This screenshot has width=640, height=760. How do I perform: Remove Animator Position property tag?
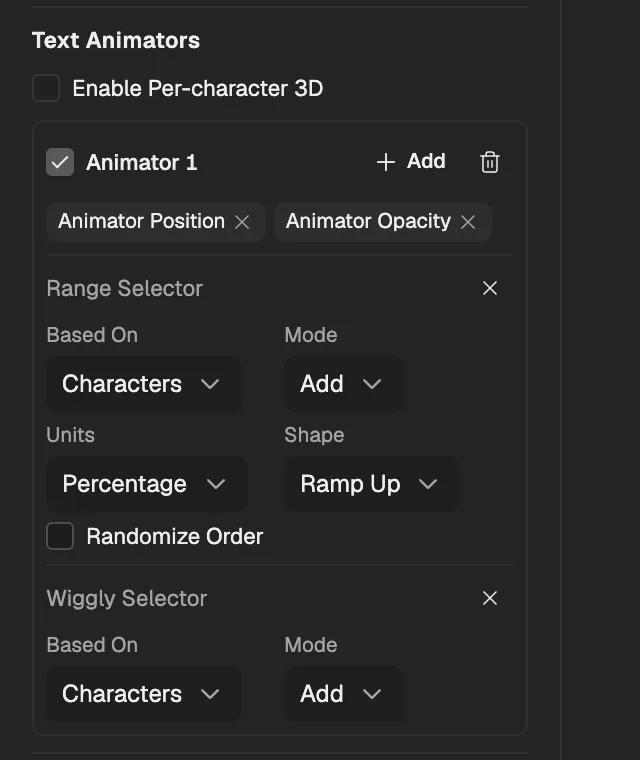pos(242,222)
